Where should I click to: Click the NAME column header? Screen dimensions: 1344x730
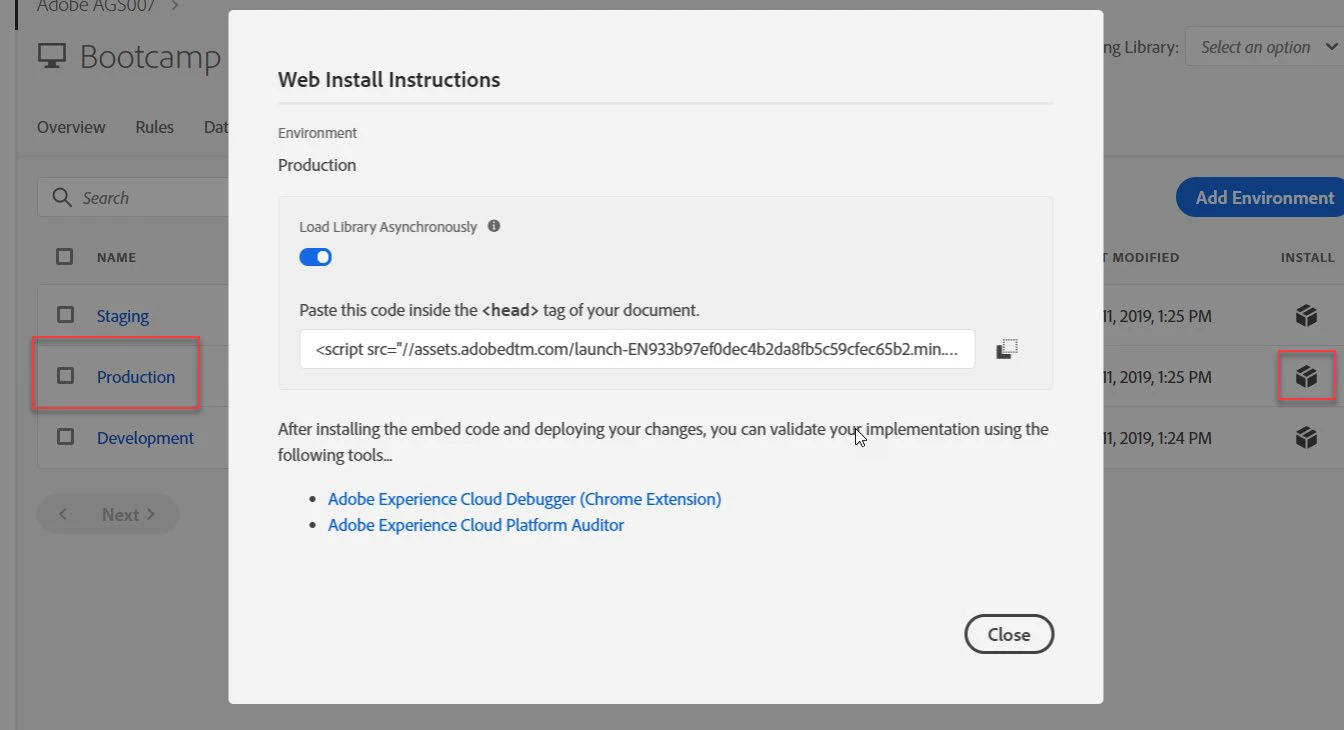point(116,257)
